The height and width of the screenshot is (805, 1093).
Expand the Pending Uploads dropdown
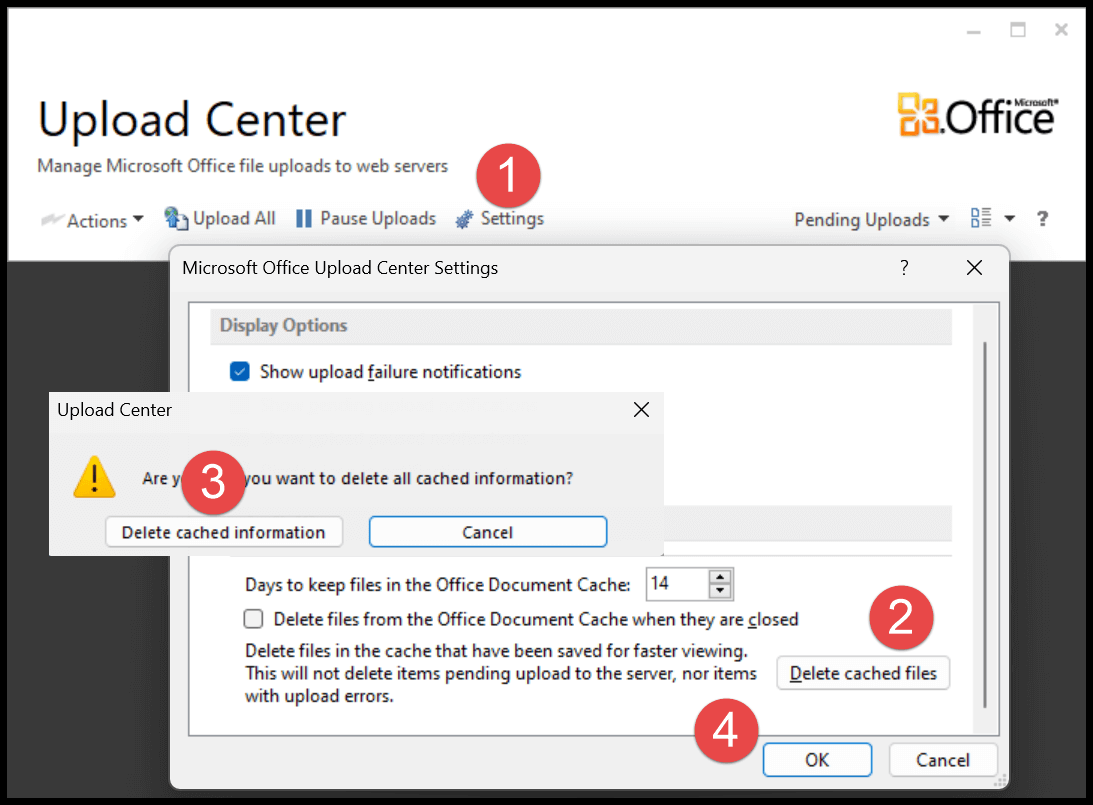tap(871, 219)
